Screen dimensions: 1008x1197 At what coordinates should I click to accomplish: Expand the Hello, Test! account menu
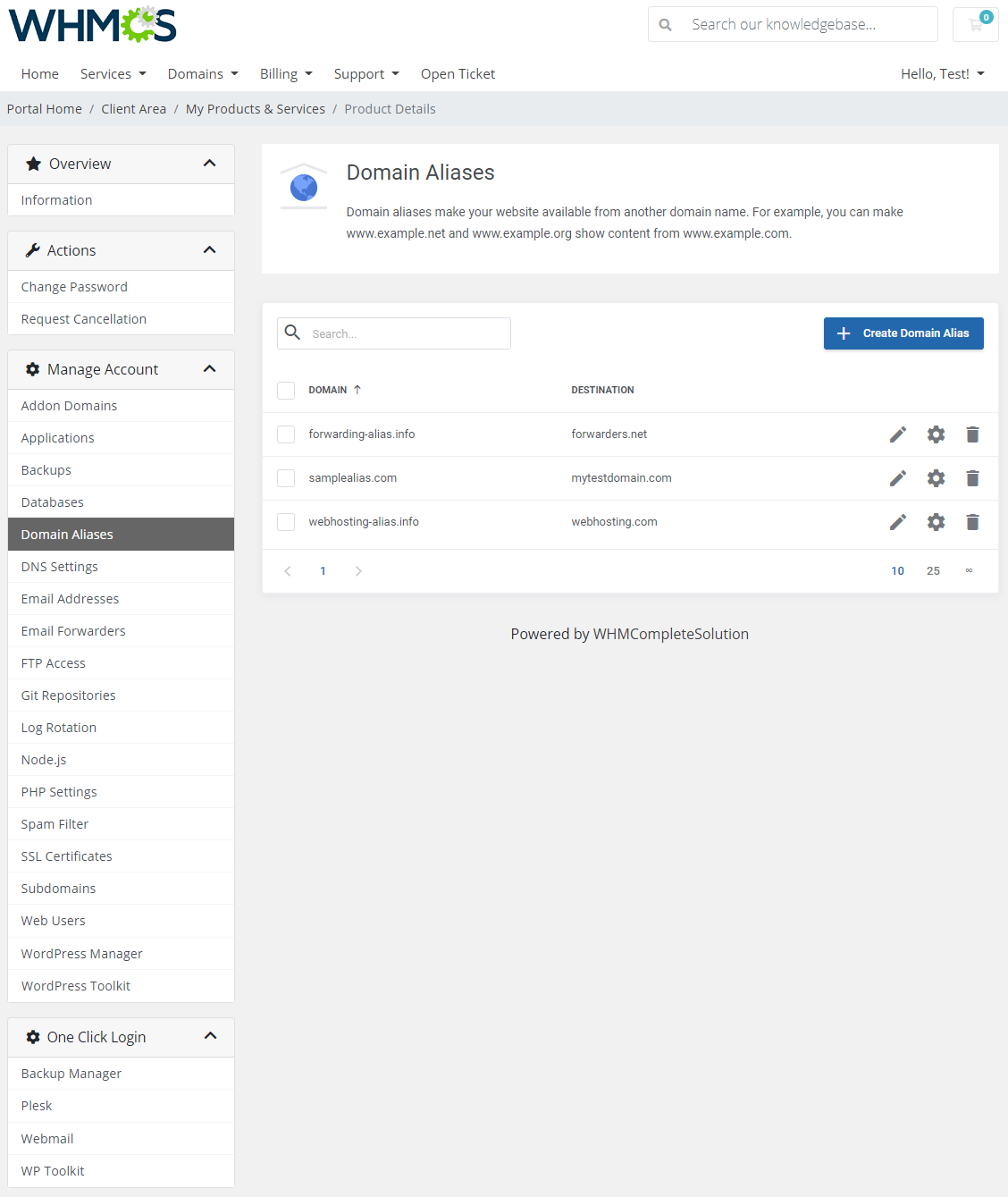[x=942, y=73]
